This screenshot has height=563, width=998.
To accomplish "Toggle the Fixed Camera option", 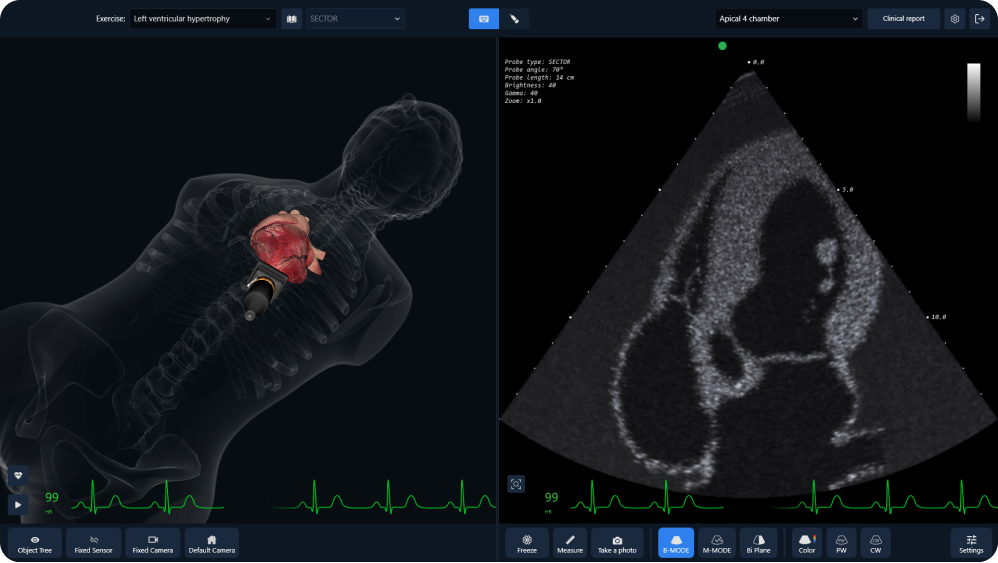I will pos(153,543).
